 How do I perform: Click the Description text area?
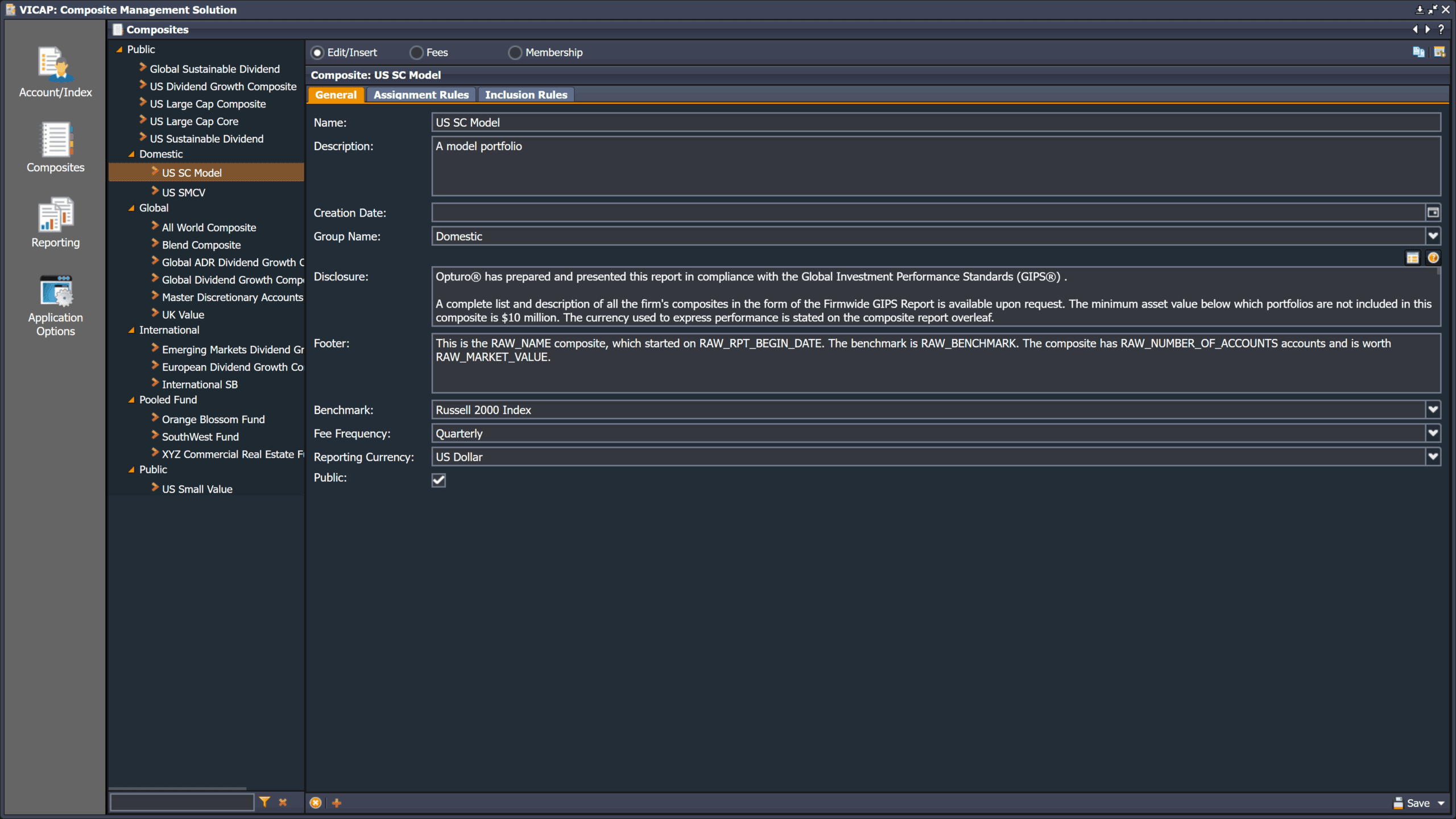[x=936, y=166]
